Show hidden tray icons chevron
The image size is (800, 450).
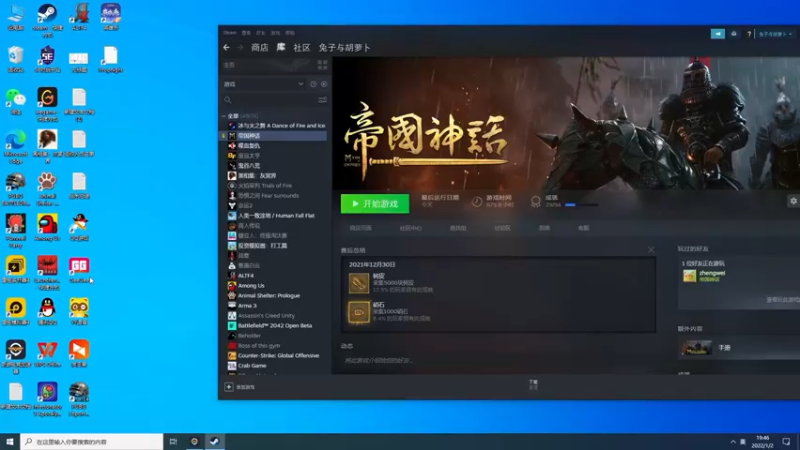(733, 441)
